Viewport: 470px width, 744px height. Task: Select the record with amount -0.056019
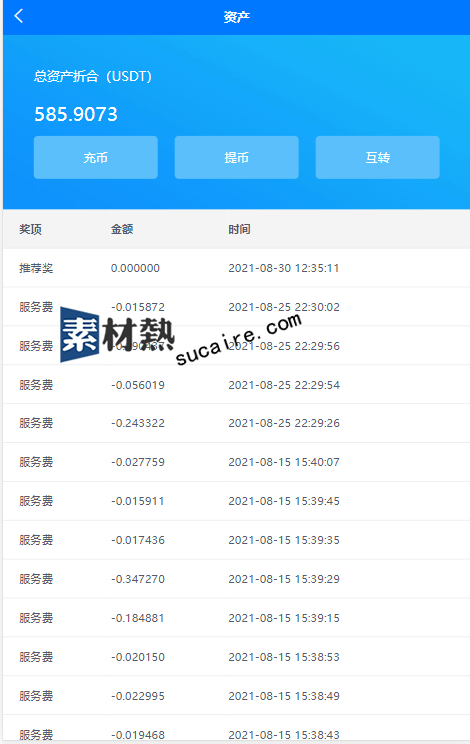click(236, 385)
